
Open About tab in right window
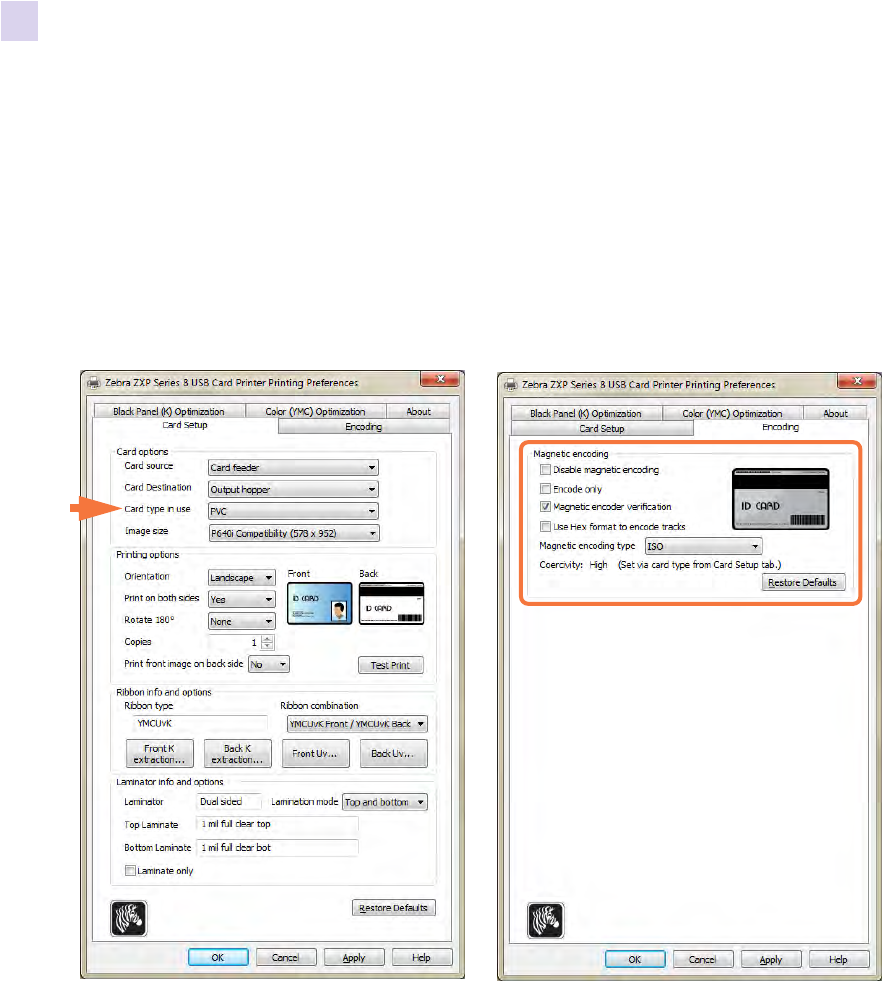coord(835,414)
